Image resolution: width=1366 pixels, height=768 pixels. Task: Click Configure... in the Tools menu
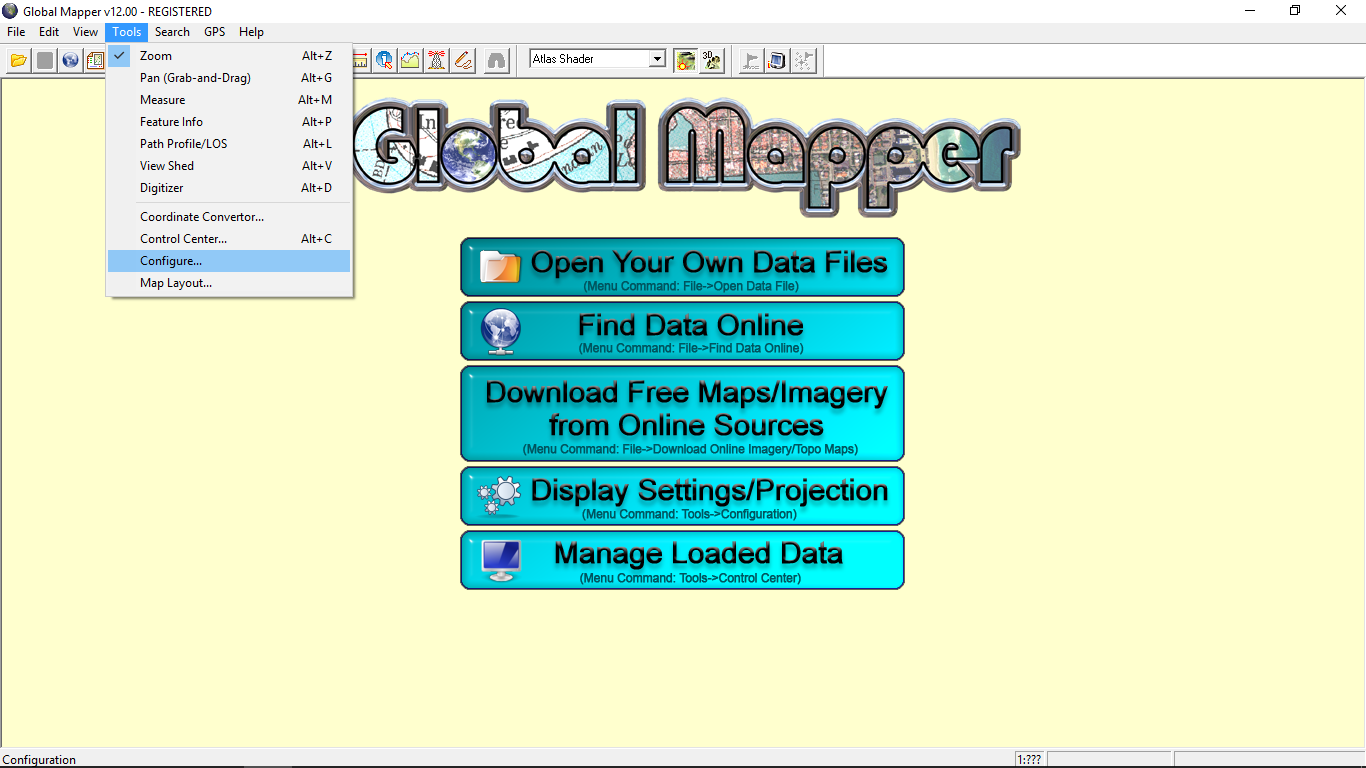point(229,261)
